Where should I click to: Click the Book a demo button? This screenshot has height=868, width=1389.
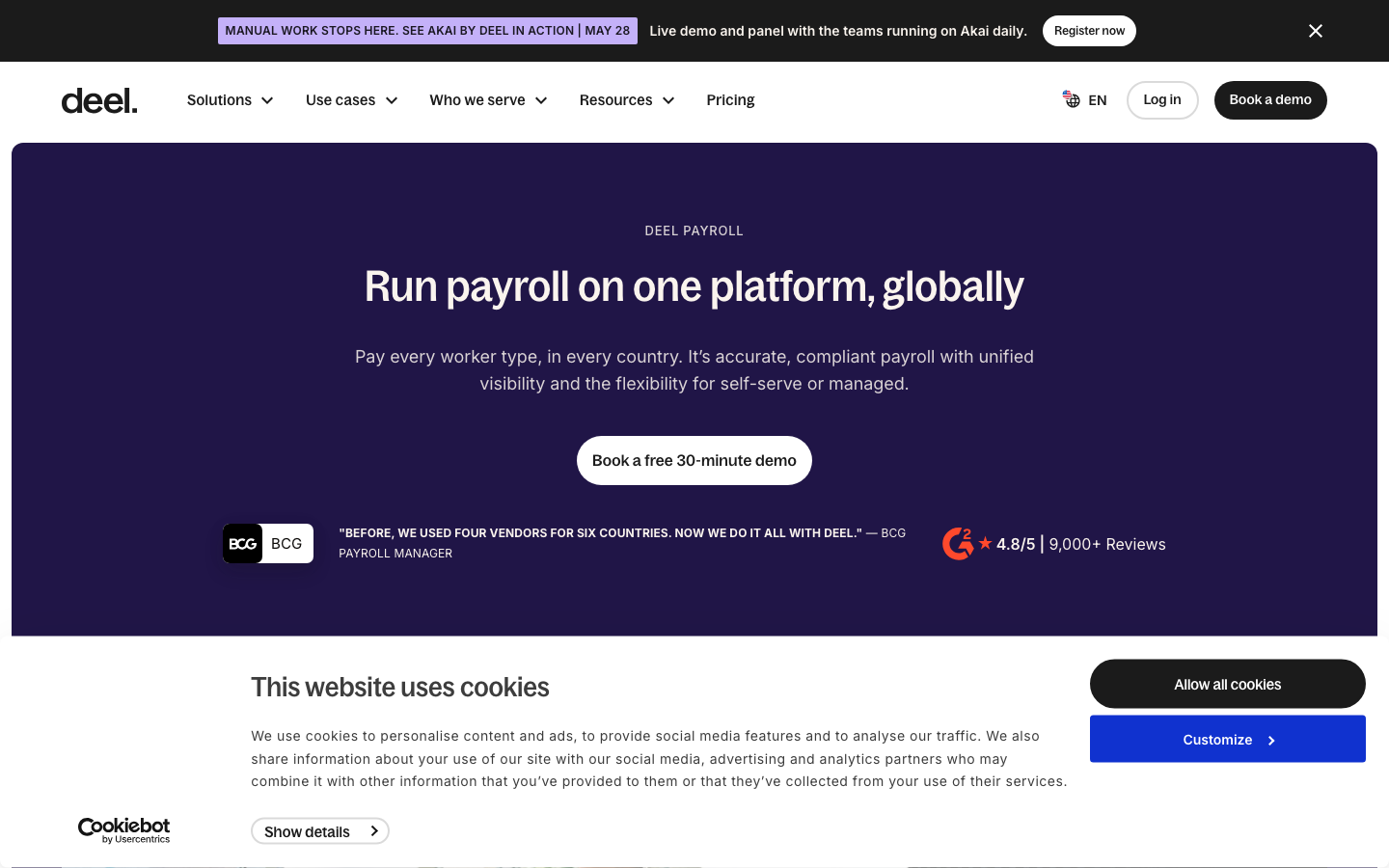click(x=1270, y=100)
